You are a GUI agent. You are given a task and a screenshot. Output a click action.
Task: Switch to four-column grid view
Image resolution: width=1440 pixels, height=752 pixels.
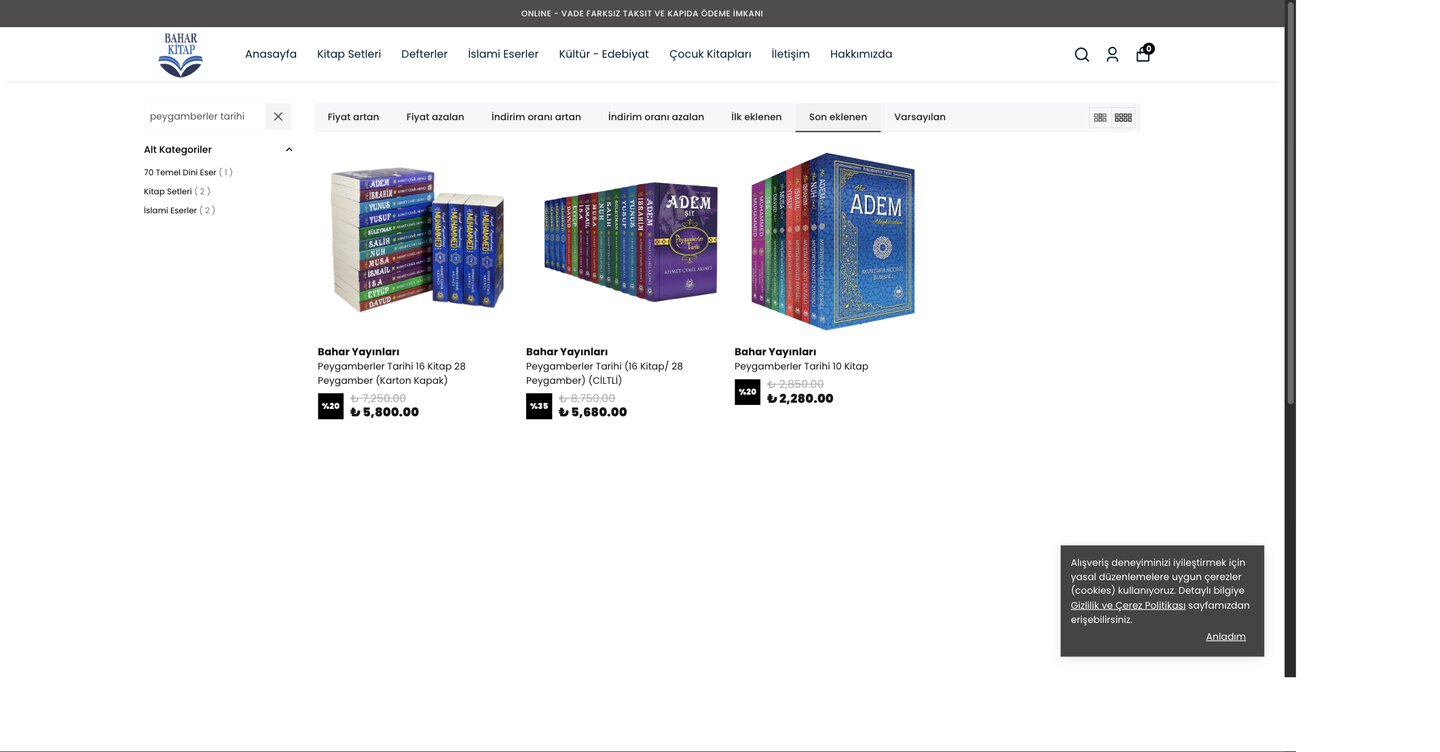point(1123,117)
